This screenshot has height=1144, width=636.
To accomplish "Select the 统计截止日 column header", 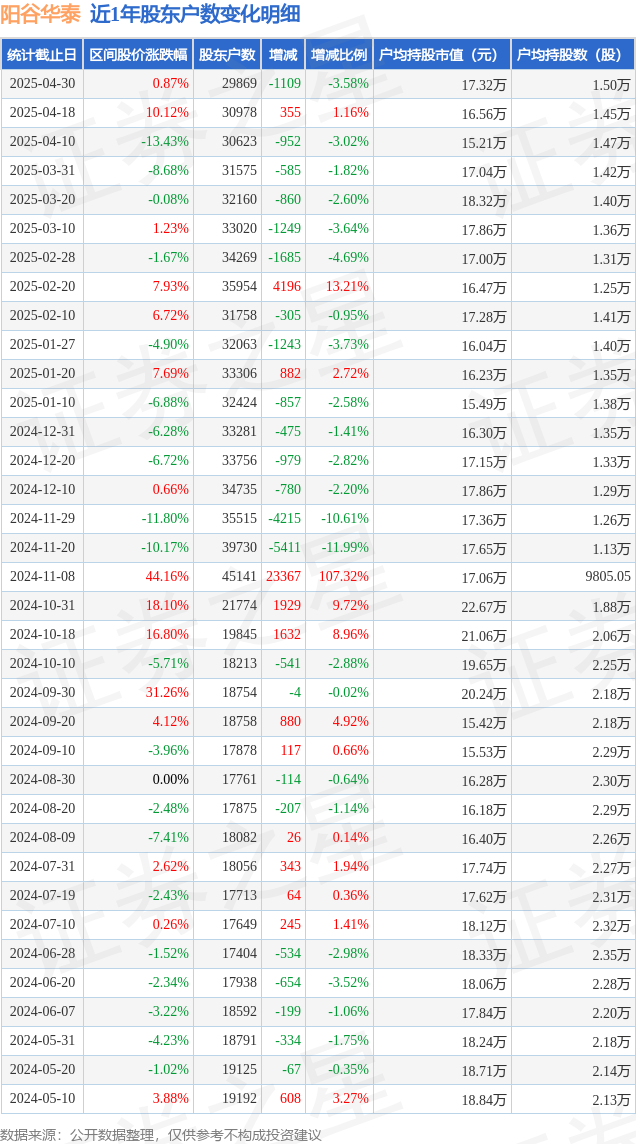I will click(x=41, y=55).
